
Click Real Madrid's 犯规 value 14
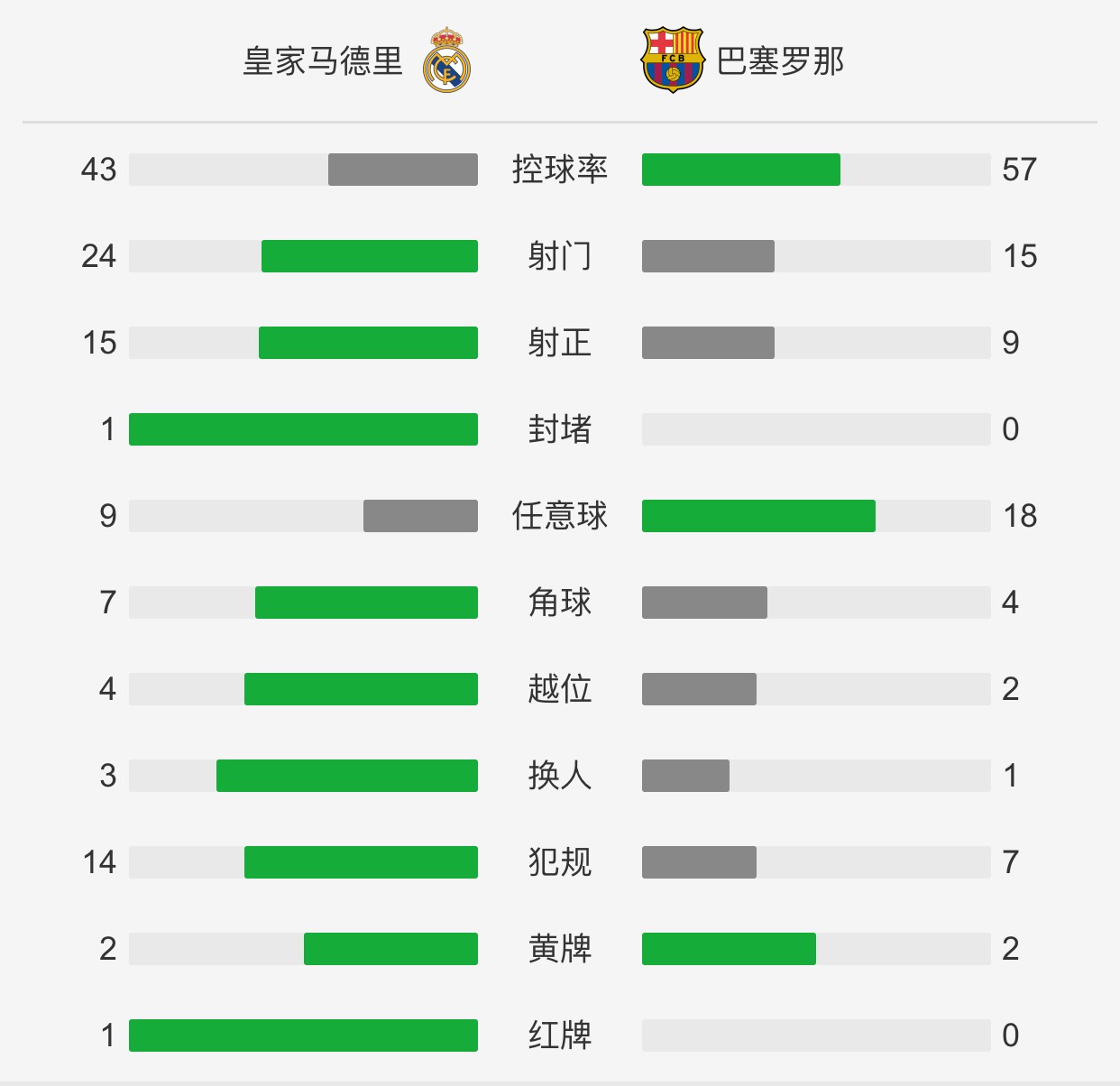(x=99, y=862)
